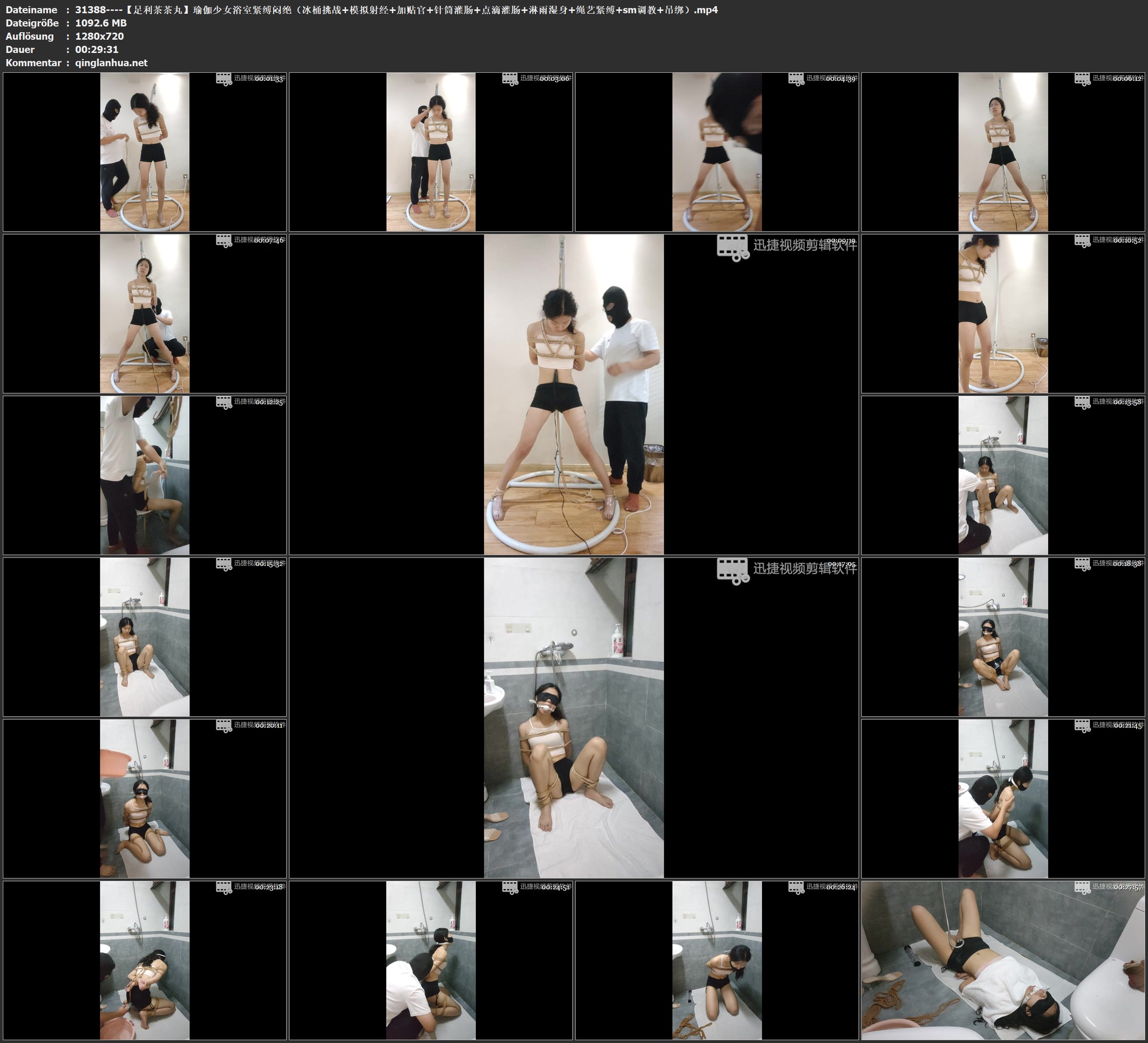Screen dimensions: 1148x1043
Task: Open the thumbnail stamped 00:20:11
Action: [145, 798]
